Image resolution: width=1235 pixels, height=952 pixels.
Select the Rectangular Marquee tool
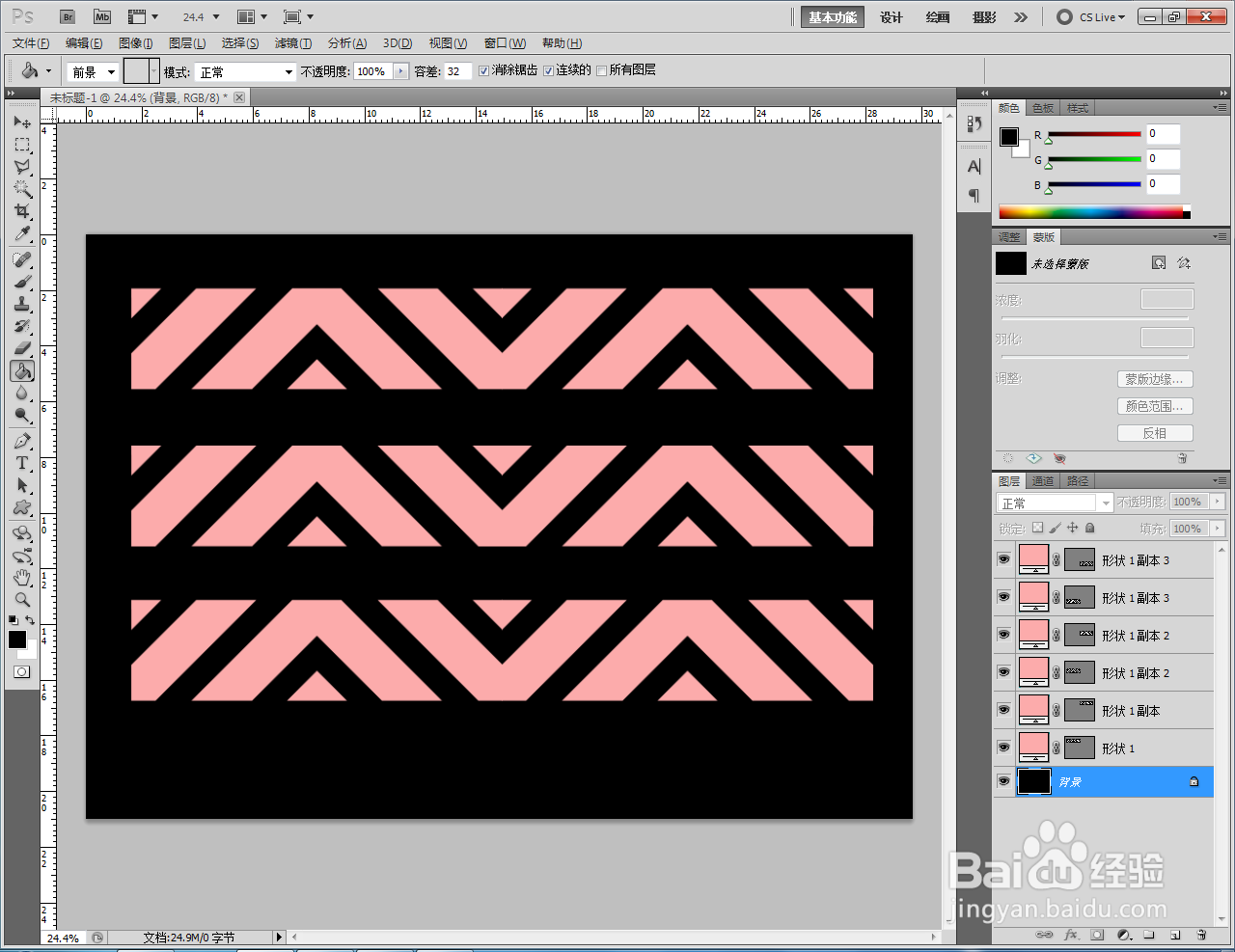22,145
